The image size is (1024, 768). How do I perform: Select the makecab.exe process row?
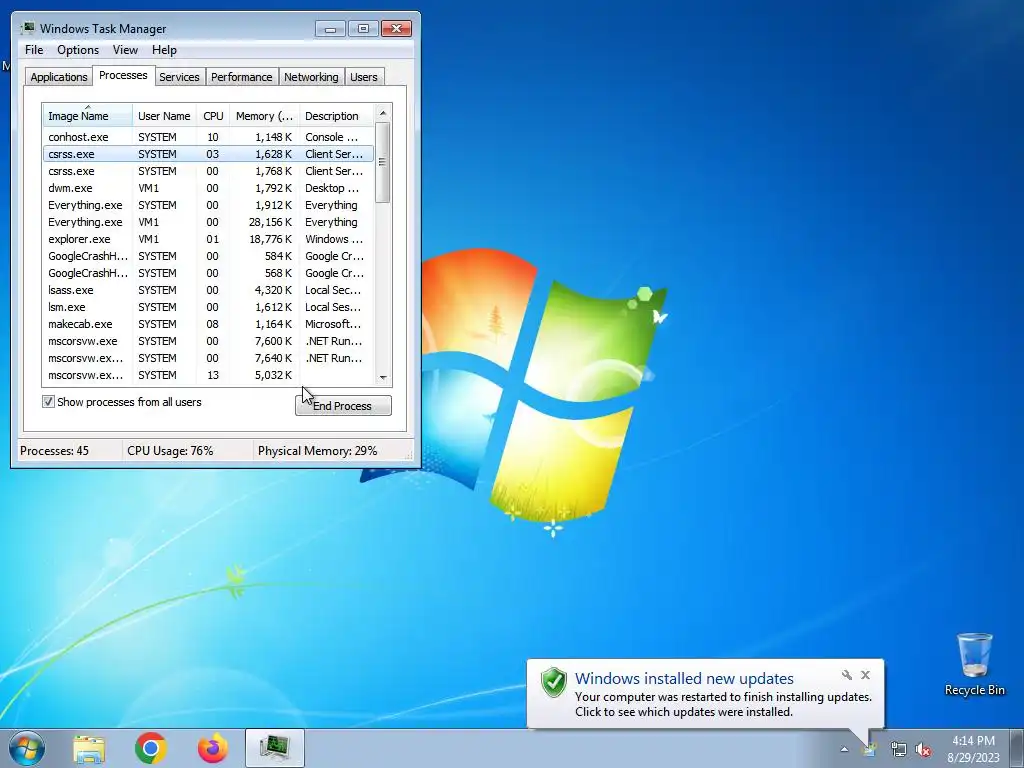208,324
